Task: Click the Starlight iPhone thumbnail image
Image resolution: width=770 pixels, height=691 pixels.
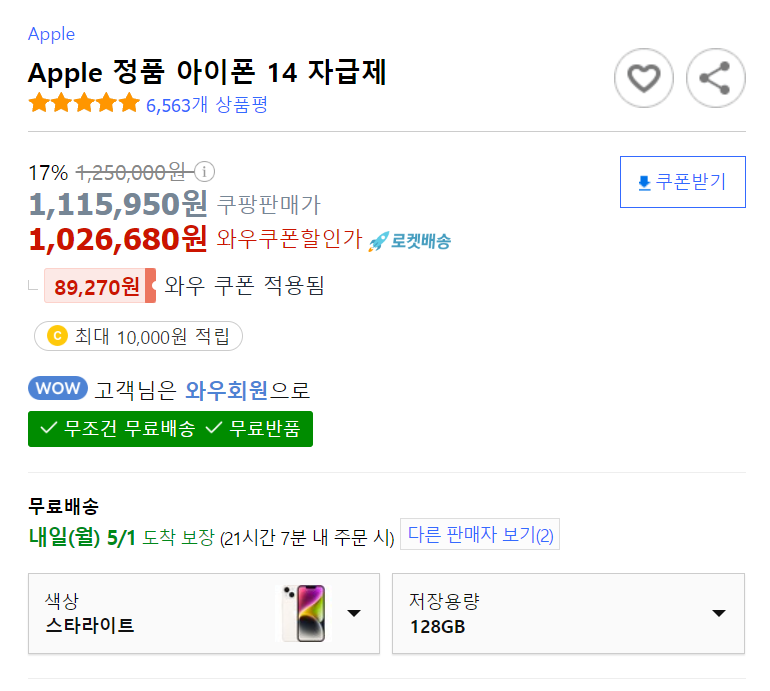Action: [x=304, y=613]
